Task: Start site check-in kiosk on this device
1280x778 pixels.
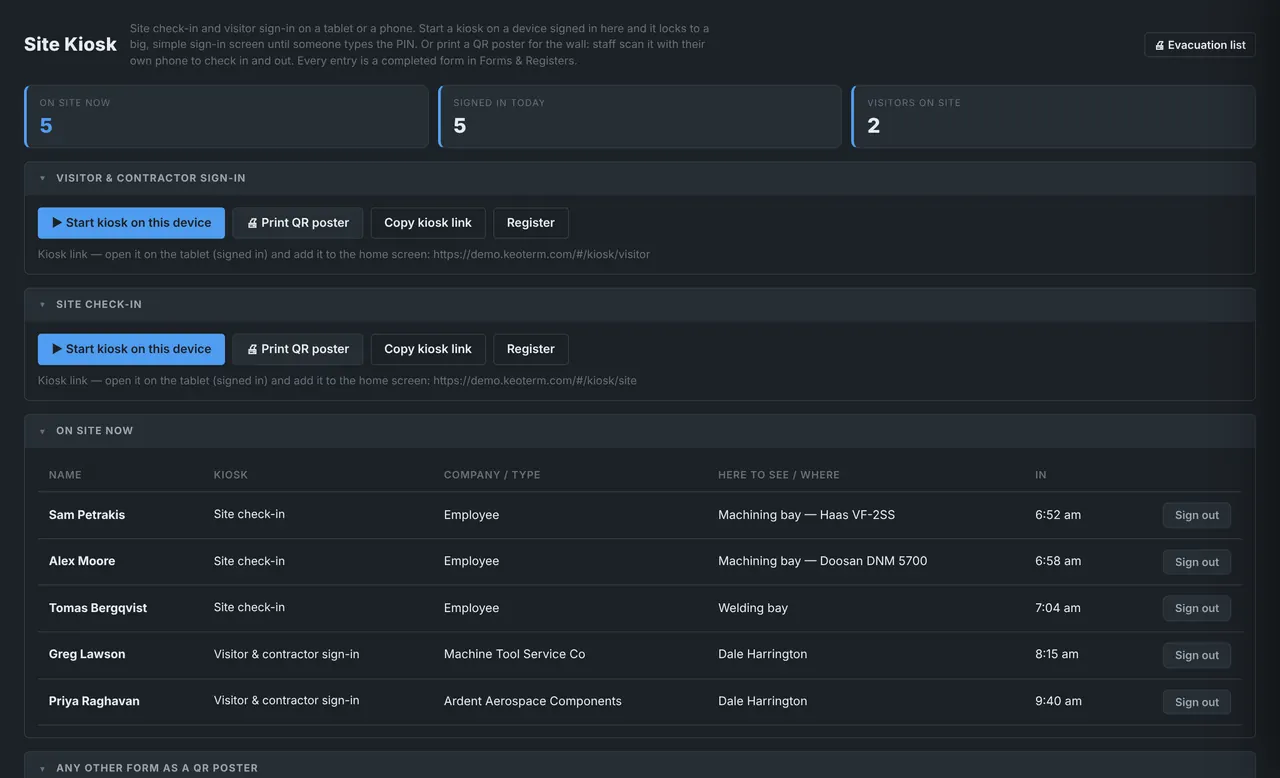Action: [x=131, y=349]
